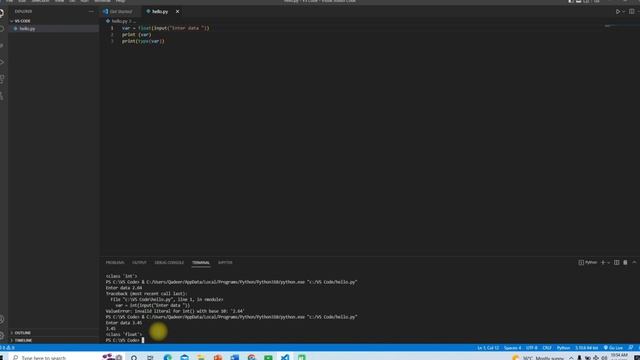Open Cortana circle on the taskbar
The width and height of the screenshot is (640, 360).
pos(134,358)
